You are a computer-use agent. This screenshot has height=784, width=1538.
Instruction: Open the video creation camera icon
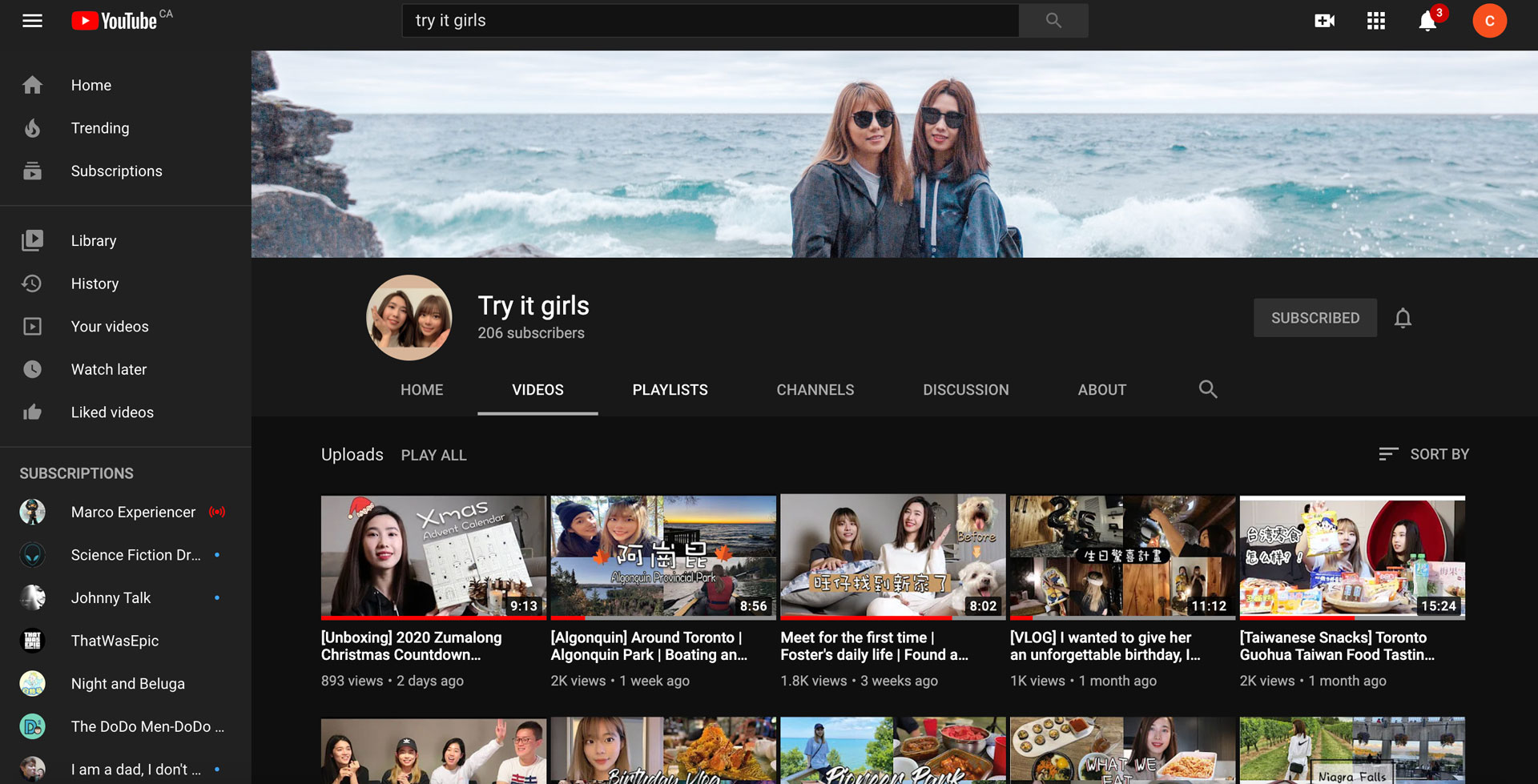(x=1324, y=21)
